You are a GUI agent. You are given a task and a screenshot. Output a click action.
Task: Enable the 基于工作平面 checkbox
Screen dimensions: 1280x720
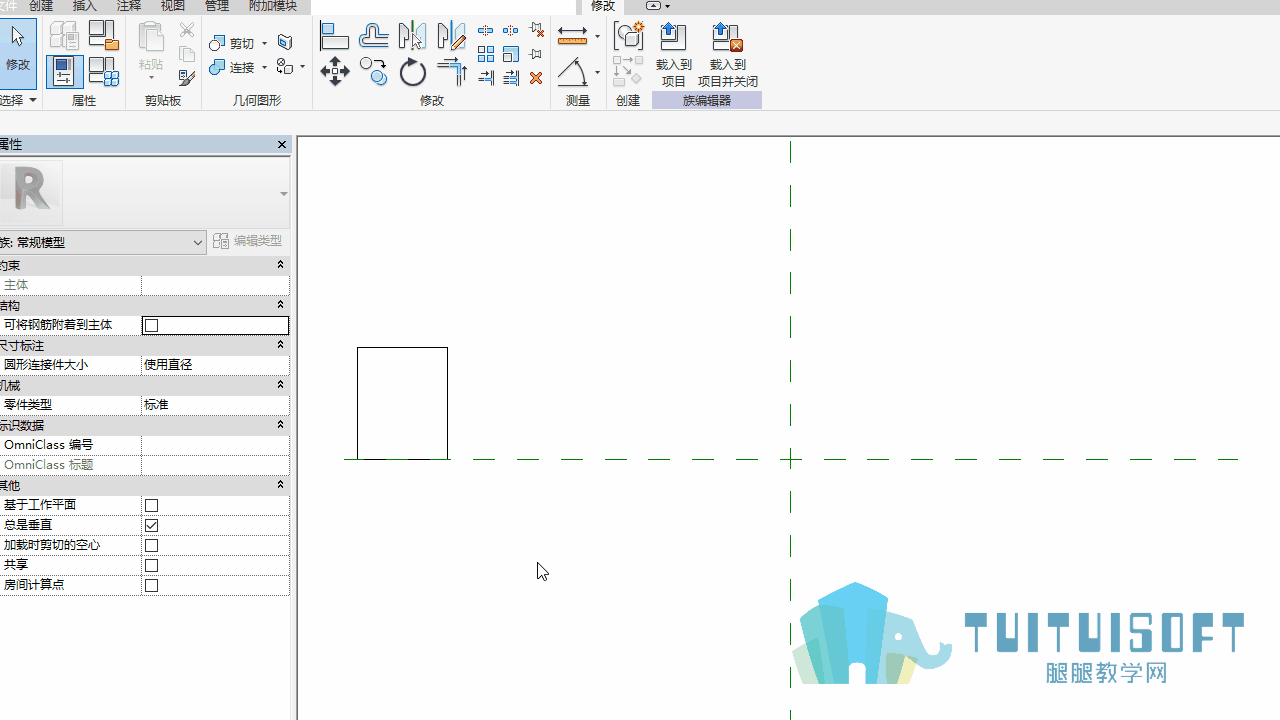[x=151, y=505]
